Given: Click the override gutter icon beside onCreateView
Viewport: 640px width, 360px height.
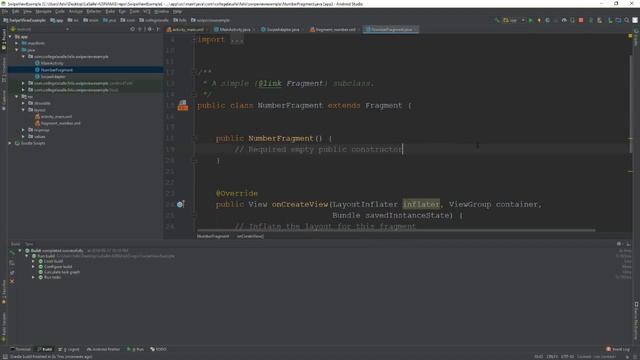Looking at the screenshot, I should (x=180, y=204).
